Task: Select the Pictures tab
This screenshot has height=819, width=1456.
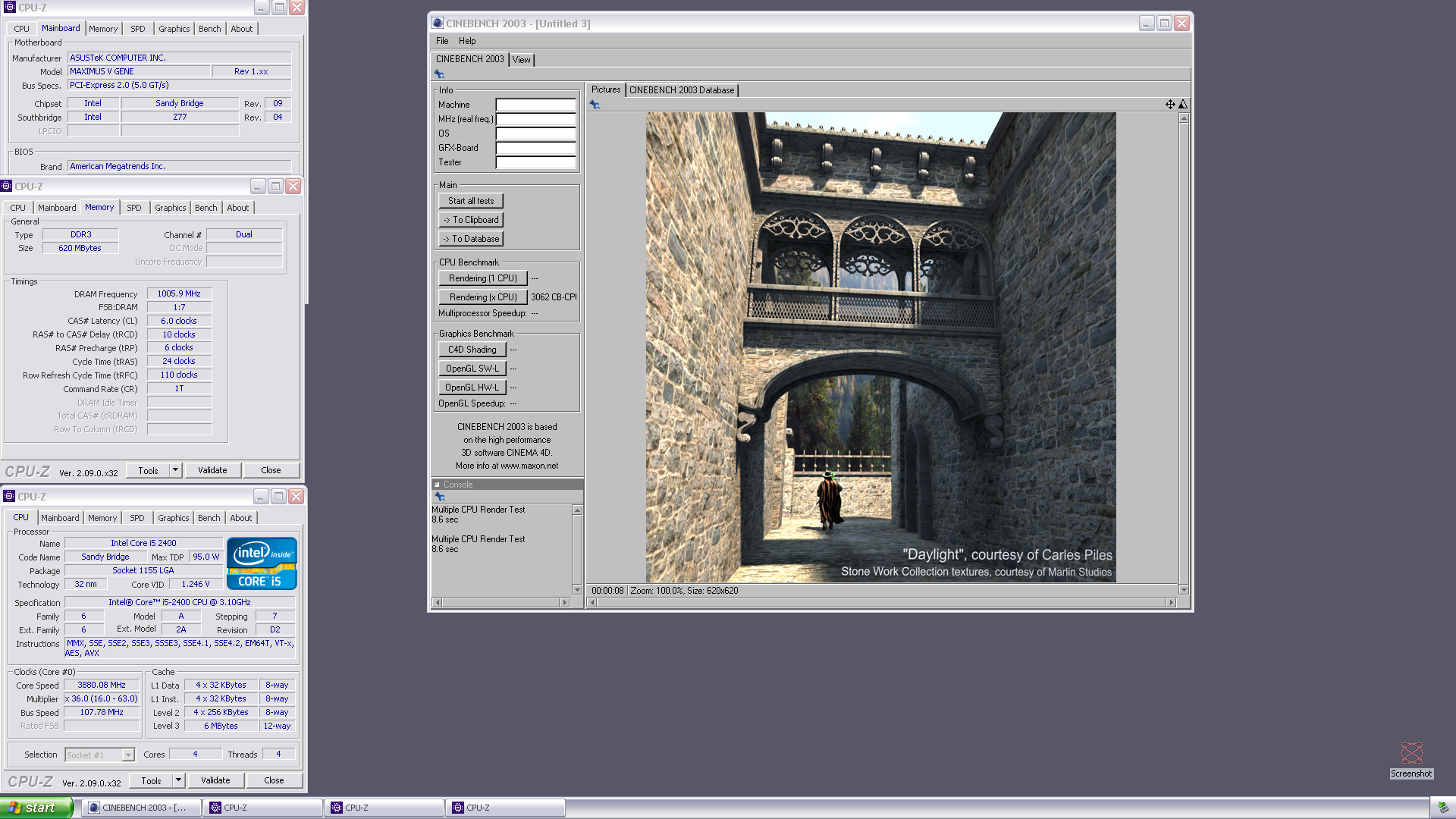Action: click(606, 89)
